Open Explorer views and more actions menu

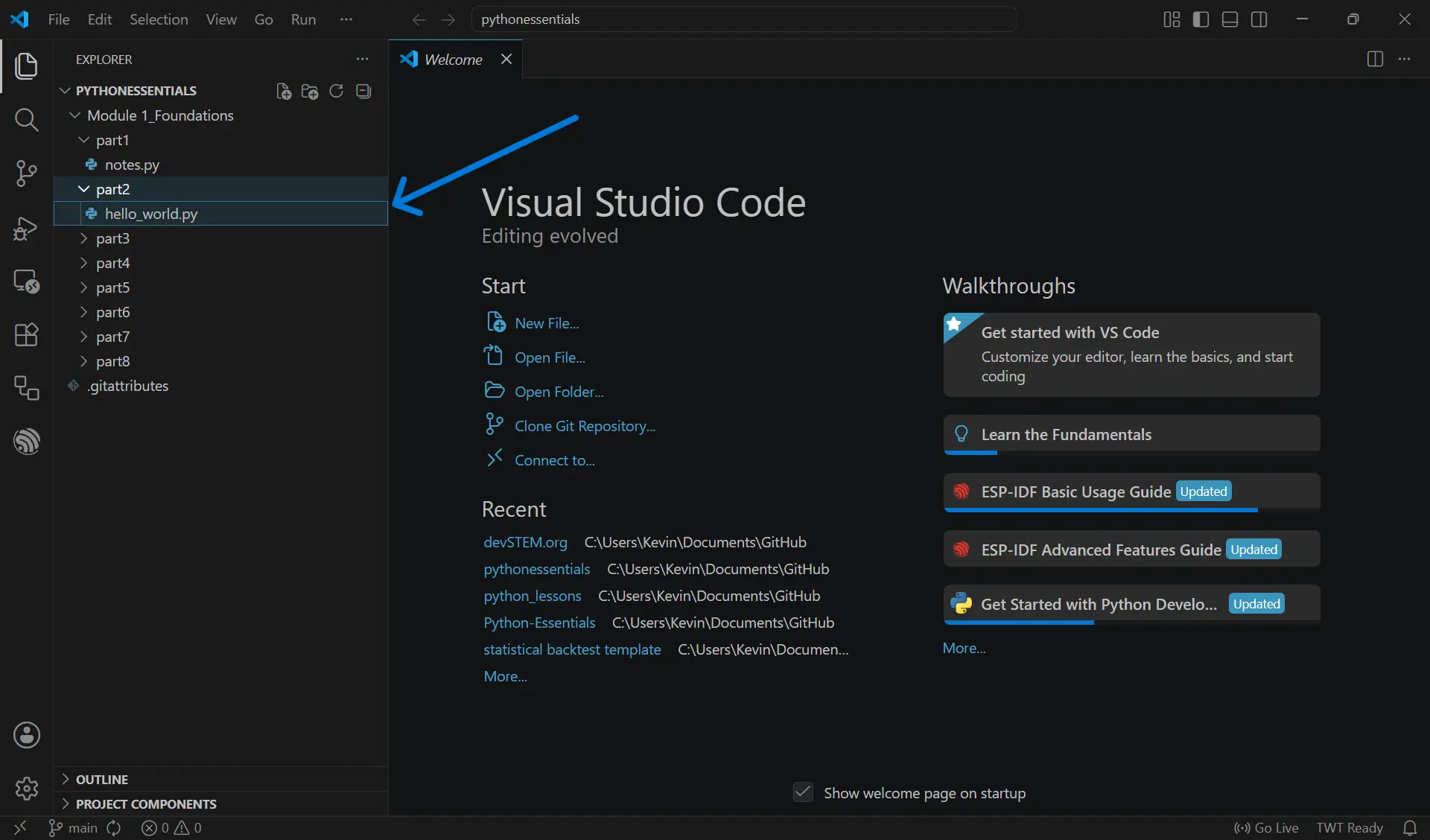tap(362, 59)
